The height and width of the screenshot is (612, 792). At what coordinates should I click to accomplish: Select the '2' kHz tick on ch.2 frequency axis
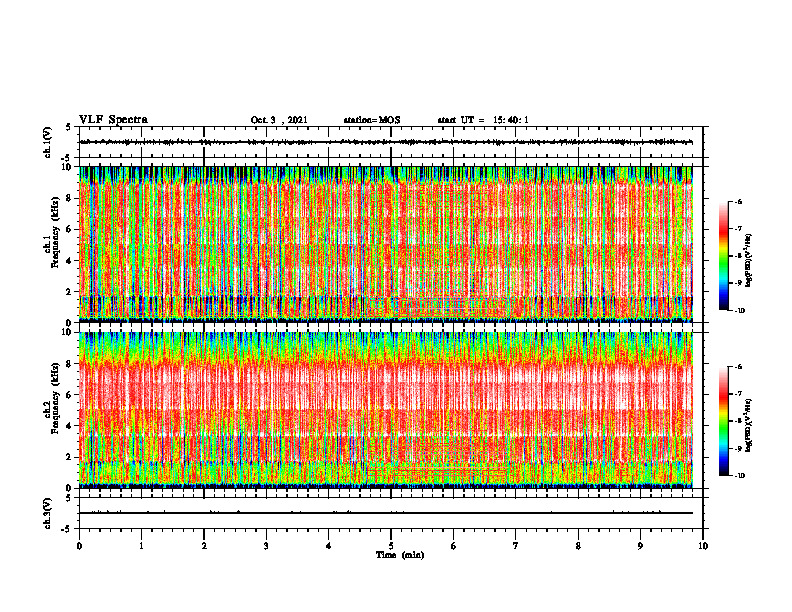70,457
